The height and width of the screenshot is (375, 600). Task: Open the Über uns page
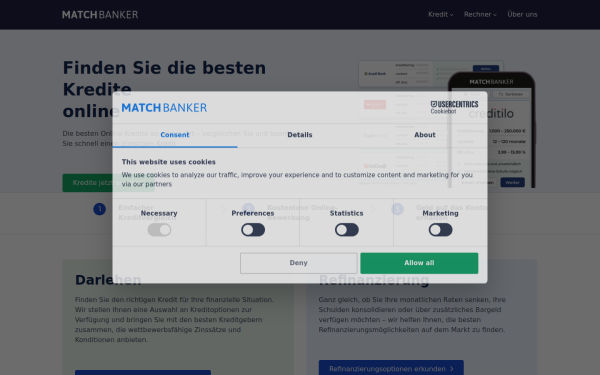click(522, 15)
